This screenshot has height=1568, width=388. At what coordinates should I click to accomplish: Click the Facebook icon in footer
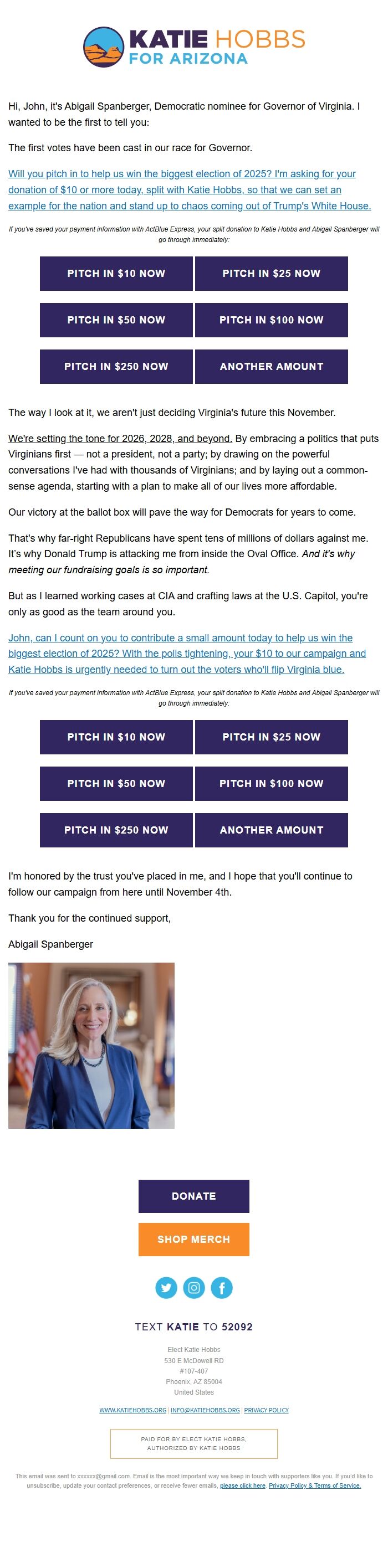(222, 1287)
